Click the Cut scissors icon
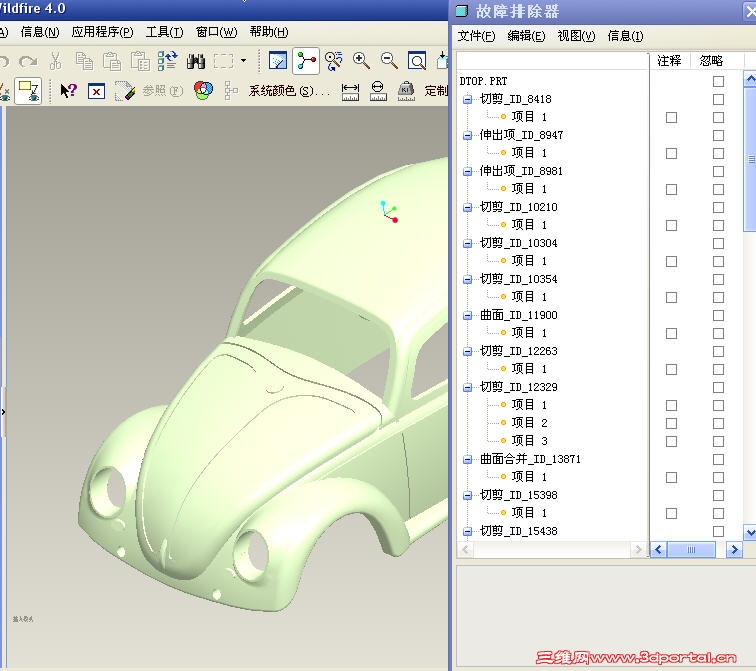This screenshot has height=671, width=756. (x=56, y=61)
